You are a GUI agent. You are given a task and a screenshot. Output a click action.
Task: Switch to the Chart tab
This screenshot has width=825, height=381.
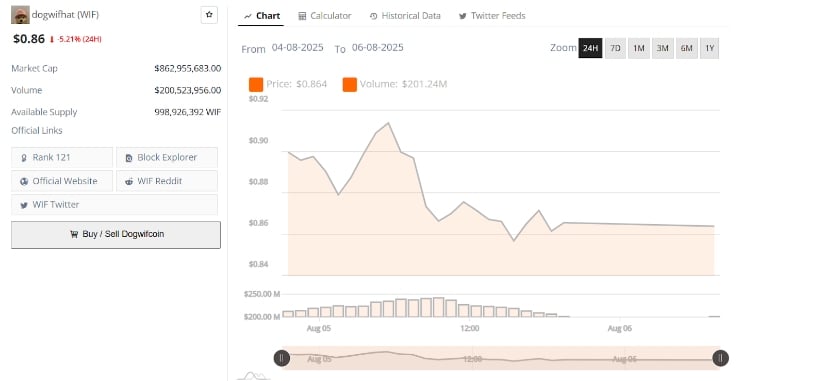[x=261, y=16]
